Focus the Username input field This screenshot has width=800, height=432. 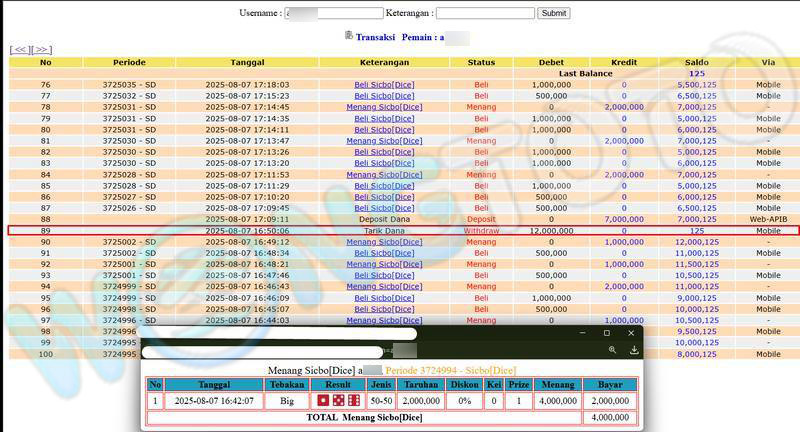pyautogui.click(x=333, y=13)
